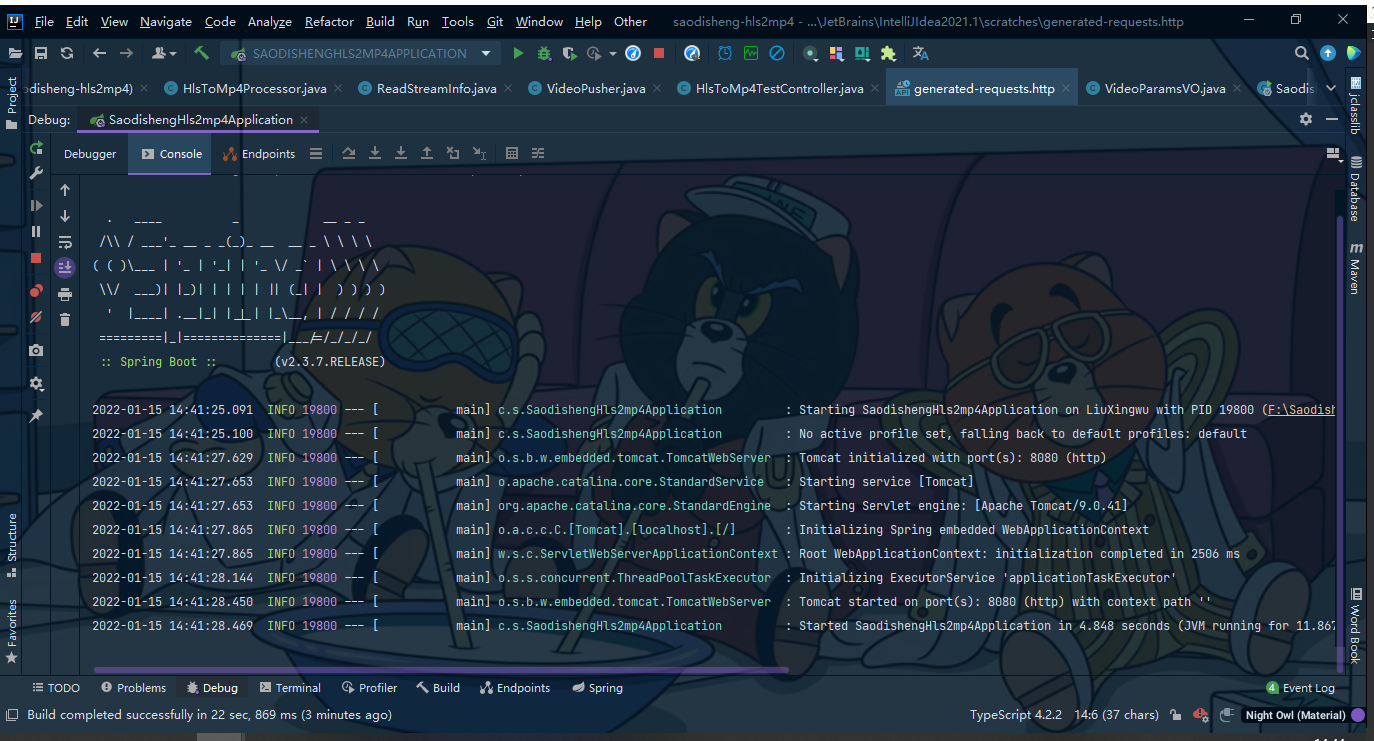
Task: Clear console with trash icon
Action: tap(65, 320)
